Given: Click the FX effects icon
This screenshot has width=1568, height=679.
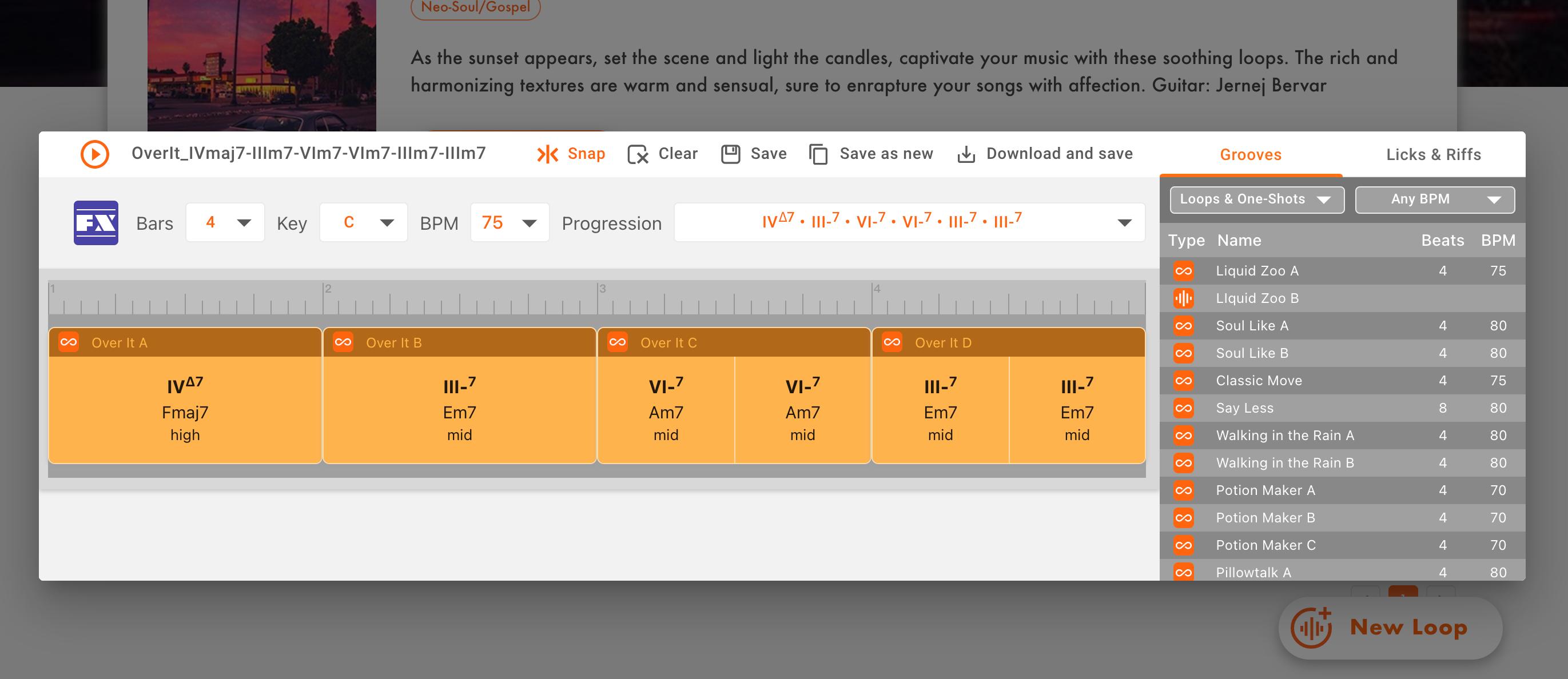Looking at the screenshot, I should coord(95,223).
